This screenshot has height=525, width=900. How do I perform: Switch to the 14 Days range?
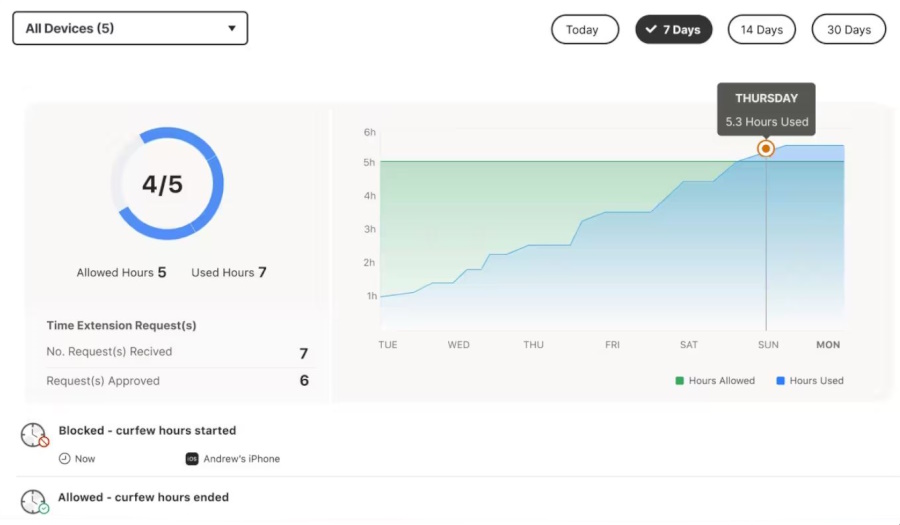762,29
